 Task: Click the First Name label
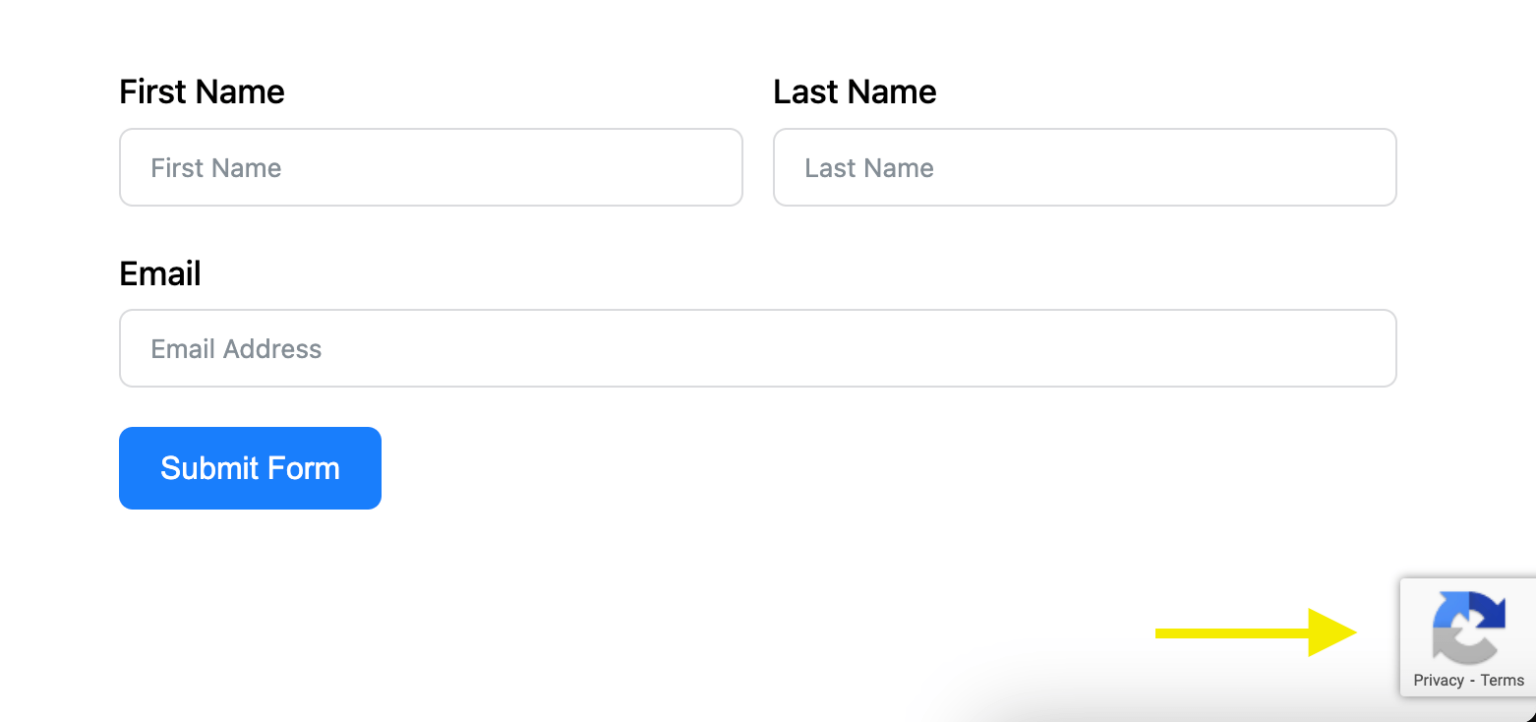click(x=201, y=91)
